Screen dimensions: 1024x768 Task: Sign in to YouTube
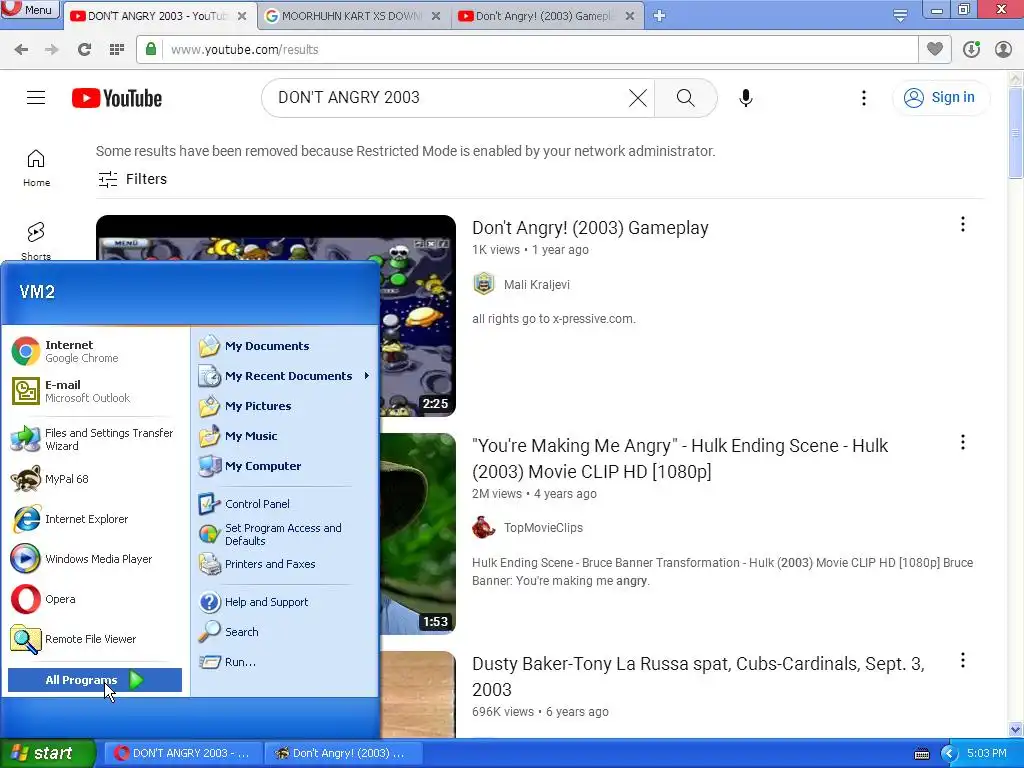click(940, 98)
